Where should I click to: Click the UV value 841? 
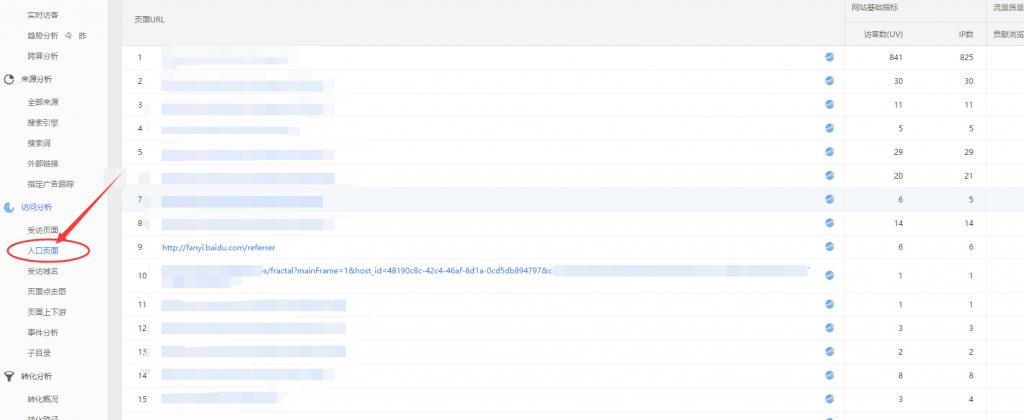coord(895,57)
